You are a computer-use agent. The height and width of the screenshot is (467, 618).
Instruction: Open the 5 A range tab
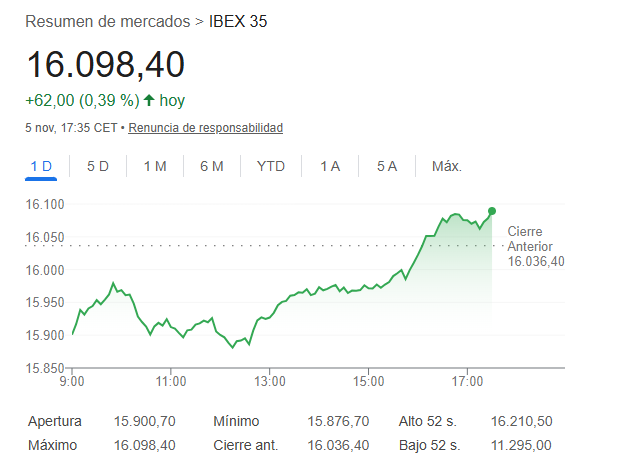click(387, 166)
